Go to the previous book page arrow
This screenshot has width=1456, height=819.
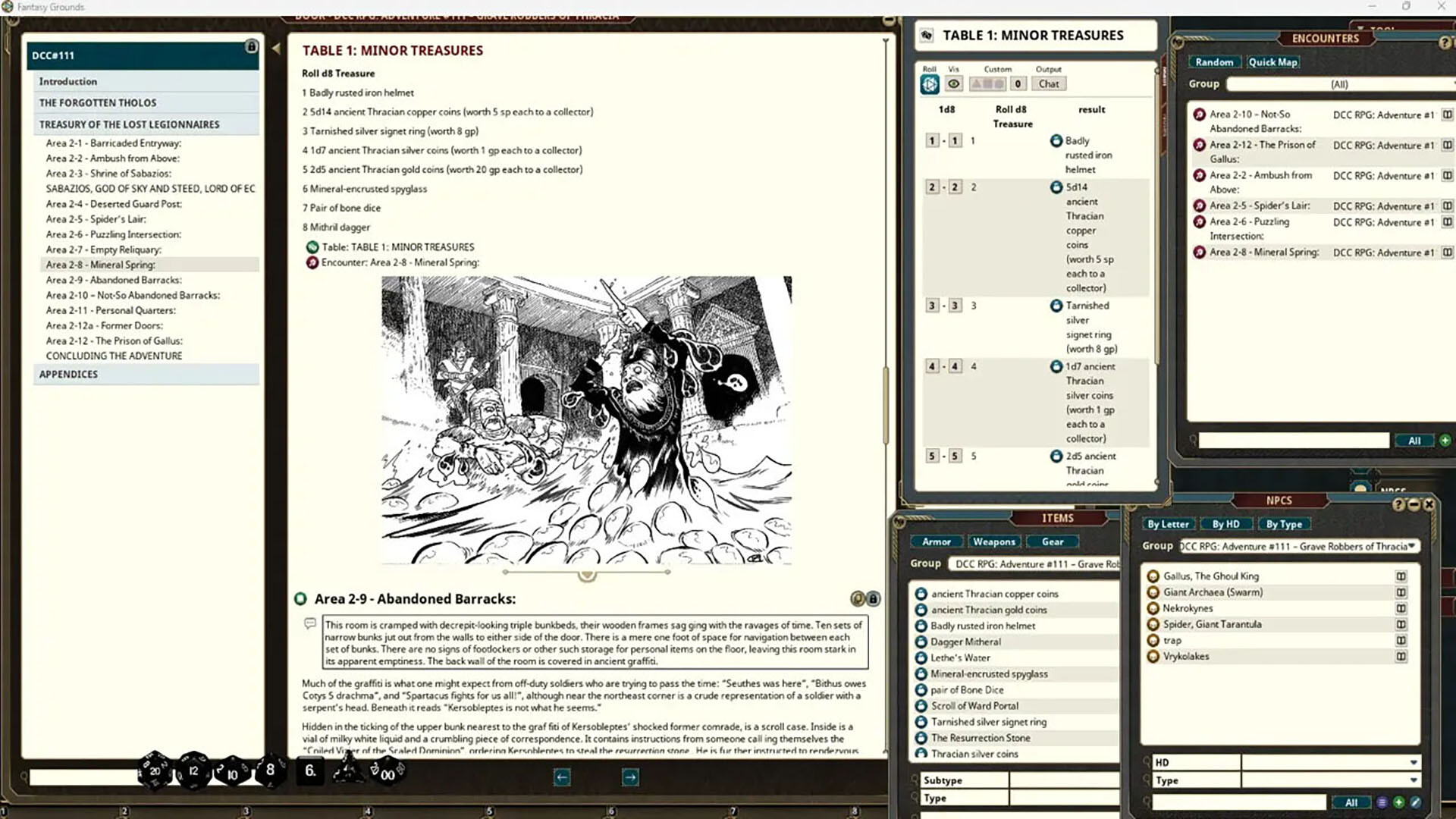point(562,777)
